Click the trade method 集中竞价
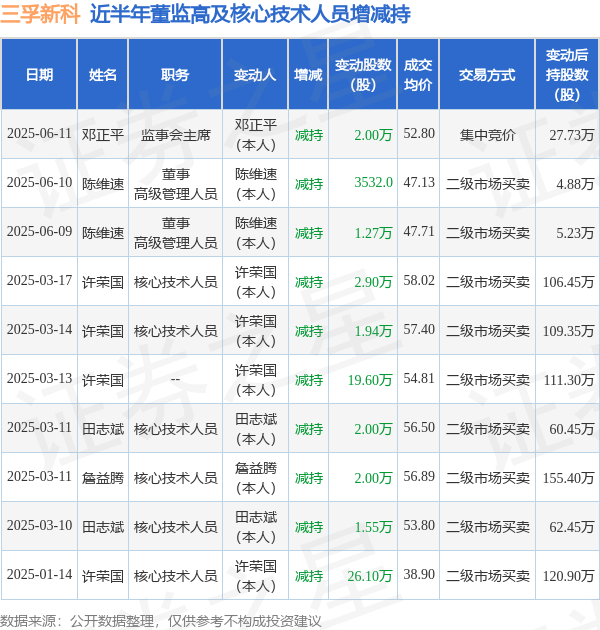The width and height of the screenshot is (600, 630). pos(487,135)
